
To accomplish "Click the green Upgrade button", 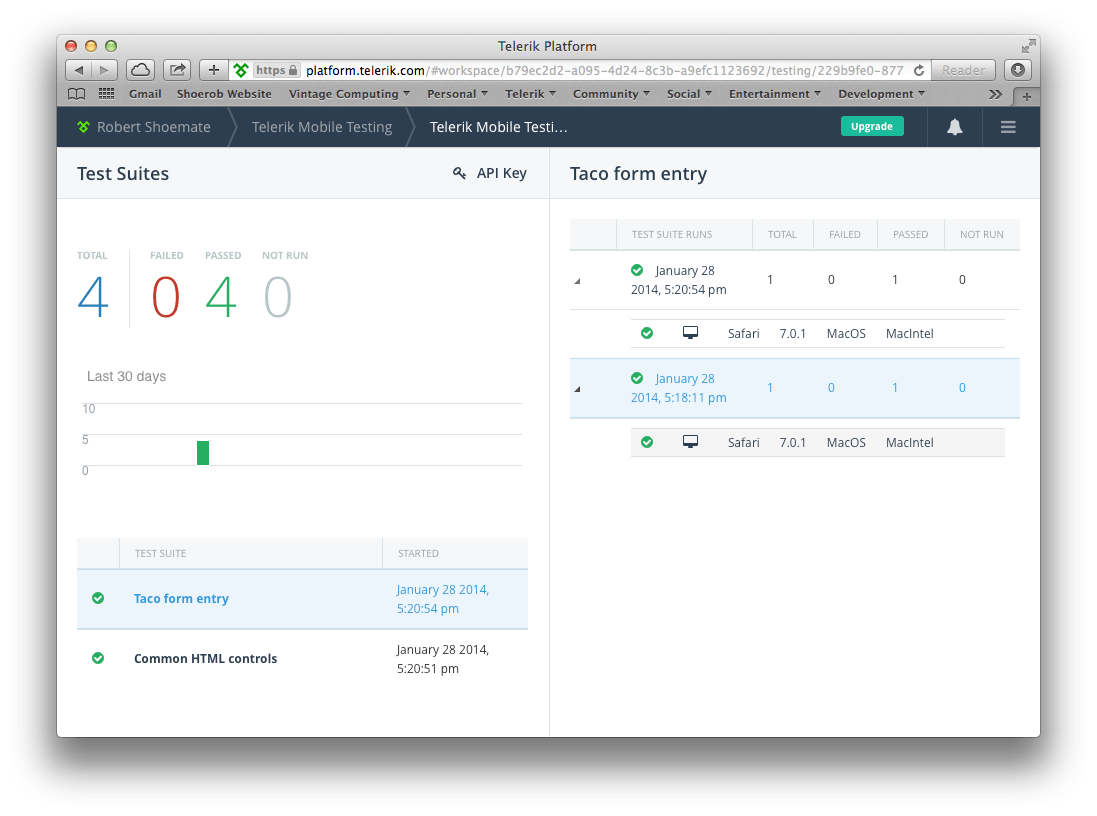I will [872, 126].
